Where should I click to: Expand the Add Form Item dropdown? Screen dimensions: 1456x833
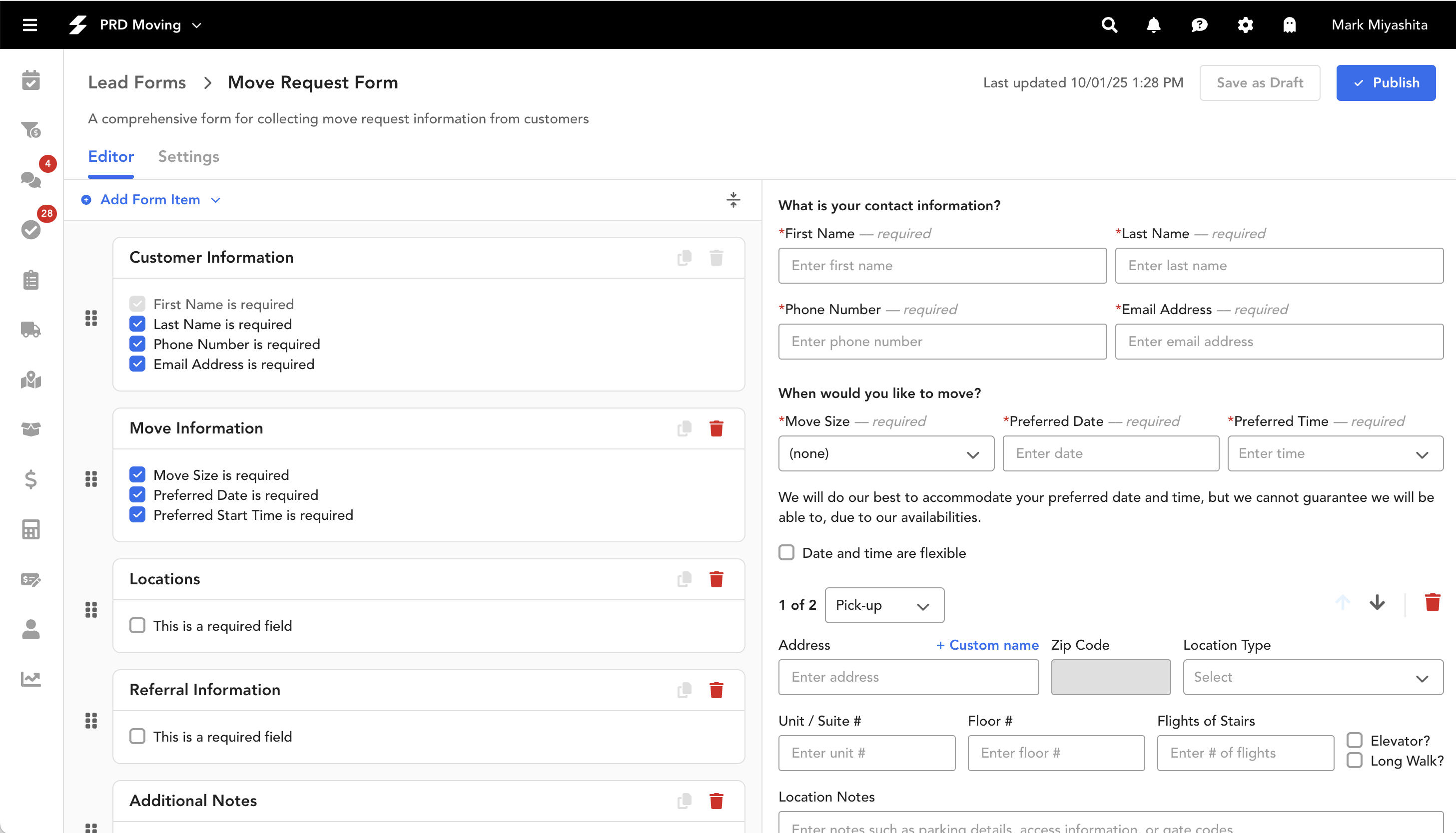(x=150, y=200)
